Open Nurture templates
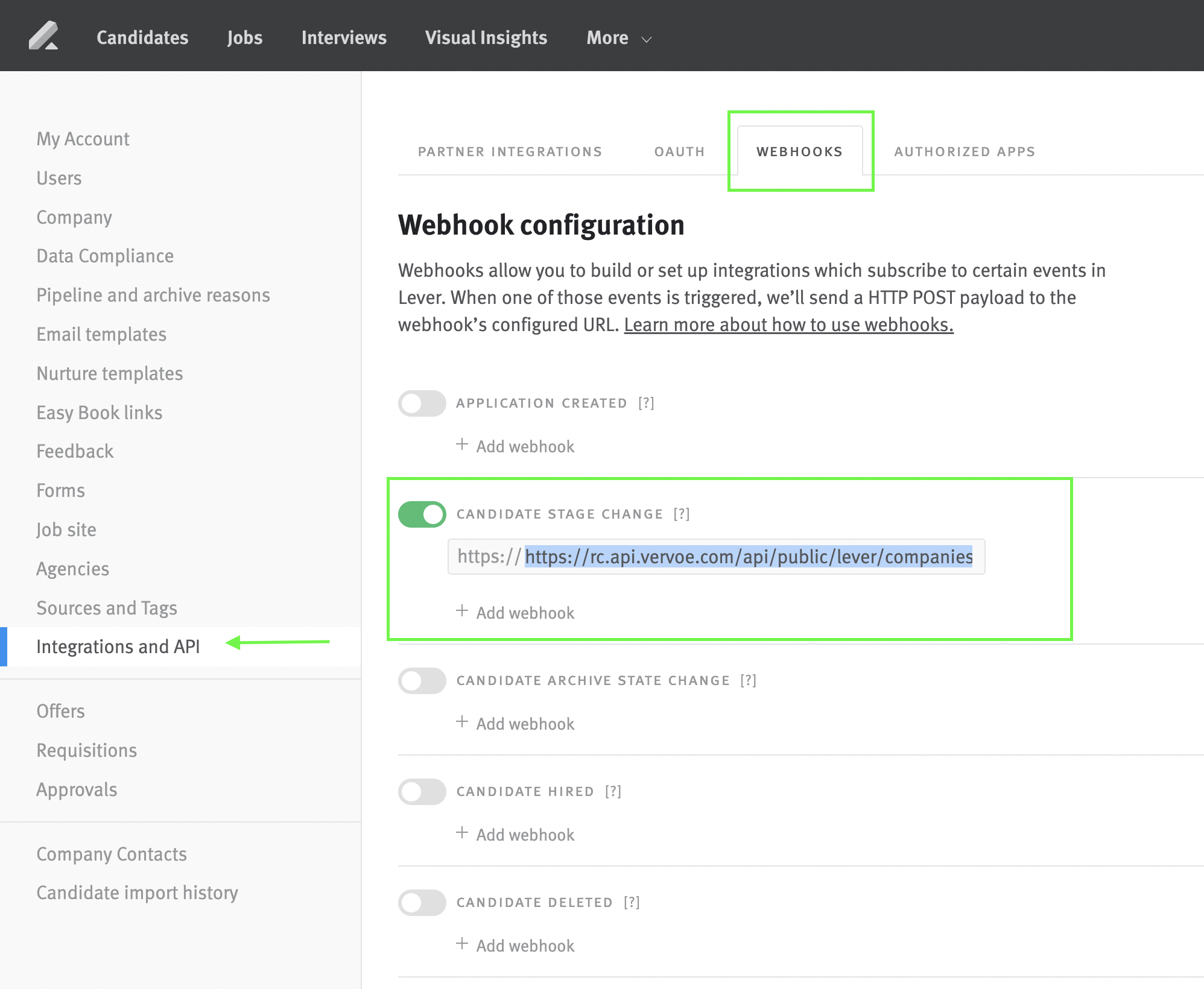This screenshot has width=1204, height=989. [110, 373]
